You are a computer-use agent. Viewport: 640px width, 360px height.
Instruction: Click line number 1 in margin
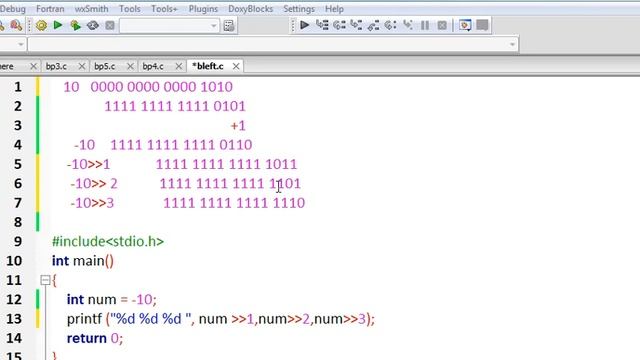coord(18,87)
